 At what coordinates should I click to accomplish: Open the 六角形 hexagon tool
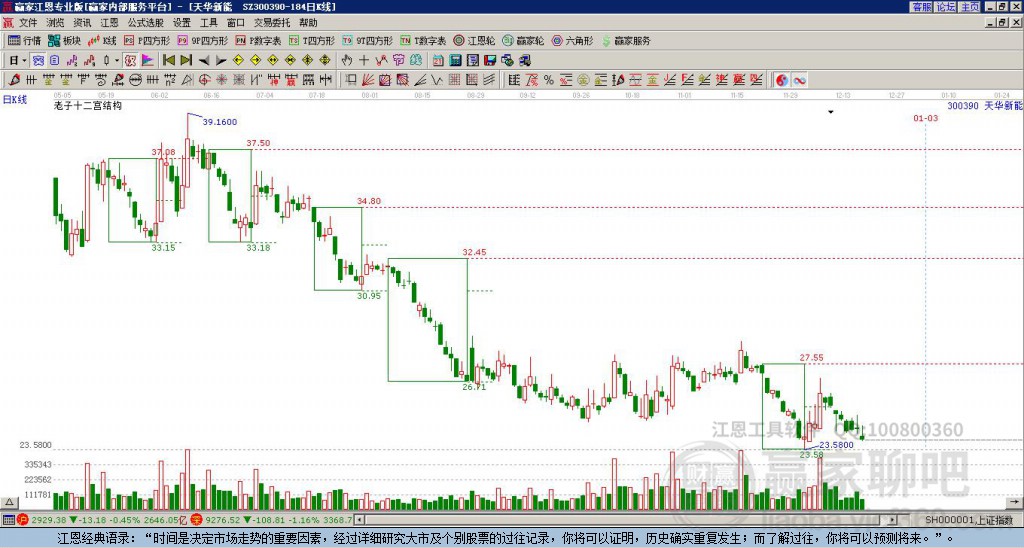tap(572, 40)
